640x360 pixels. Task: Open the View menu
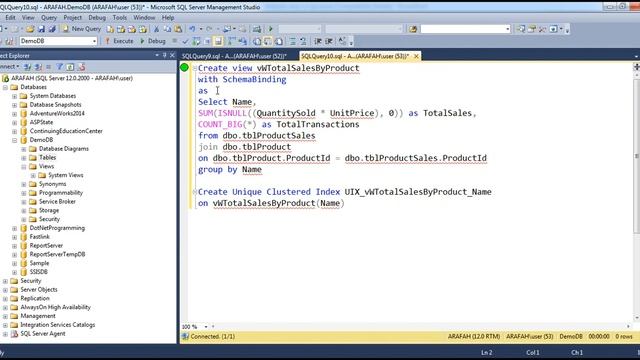click(28, 18)
